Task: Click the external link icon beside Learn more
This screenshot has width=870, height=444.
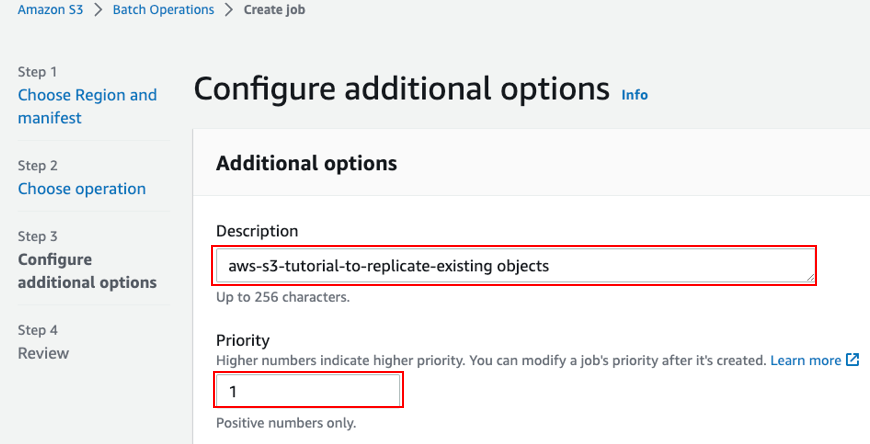Action: click(852, 360)
